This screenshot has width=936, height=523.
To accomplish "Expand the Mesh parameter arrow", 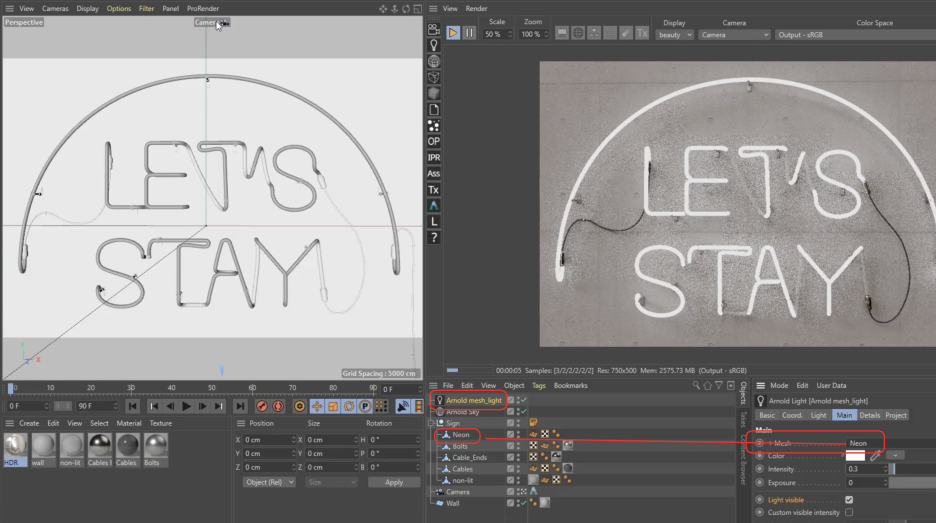I will pos(771,443).
